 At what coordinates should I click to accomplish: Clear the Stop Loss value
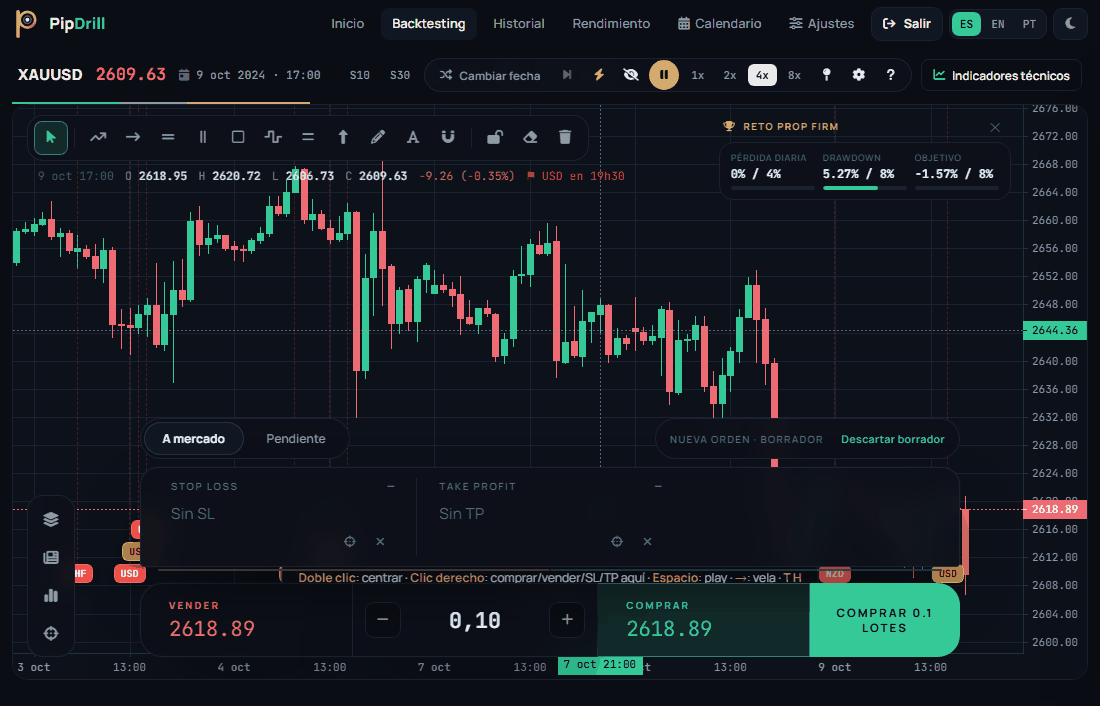(380, 541)
